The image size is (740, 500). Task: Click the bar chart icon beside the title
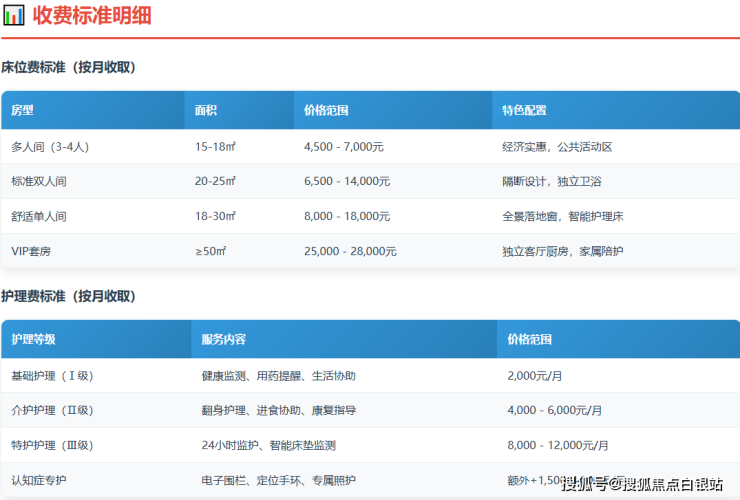click(14, 15)
